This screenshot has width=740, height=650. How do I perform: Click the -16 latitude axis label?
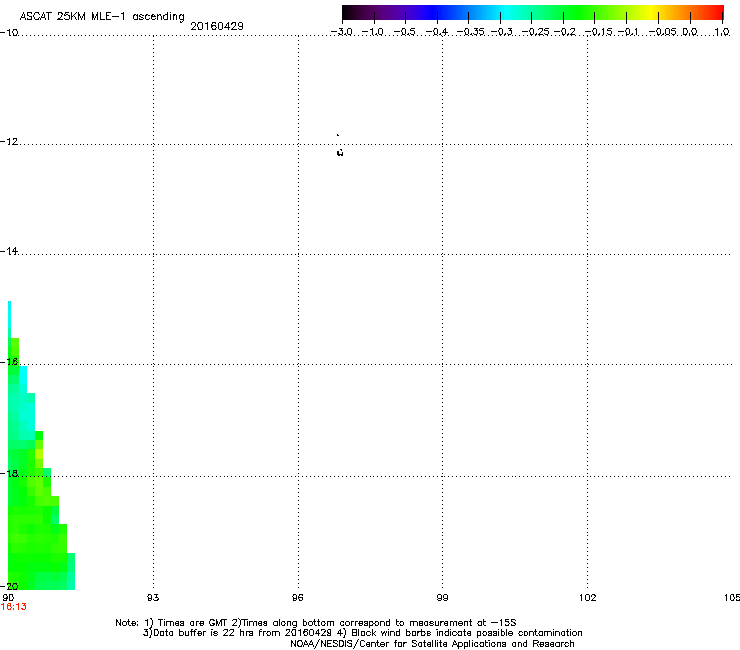click(x=9, y=362)
